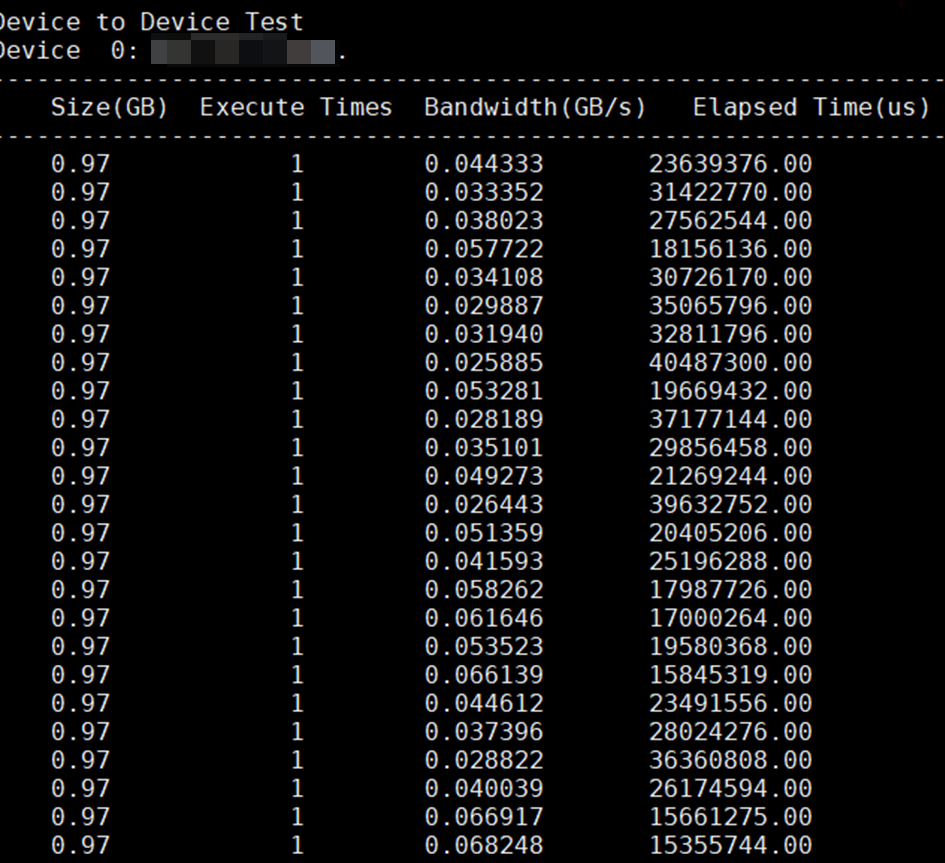The height and width of the screenshot is (863, 945).
Task: Click elapsed time 36360808.00
Action: (730, 760)
